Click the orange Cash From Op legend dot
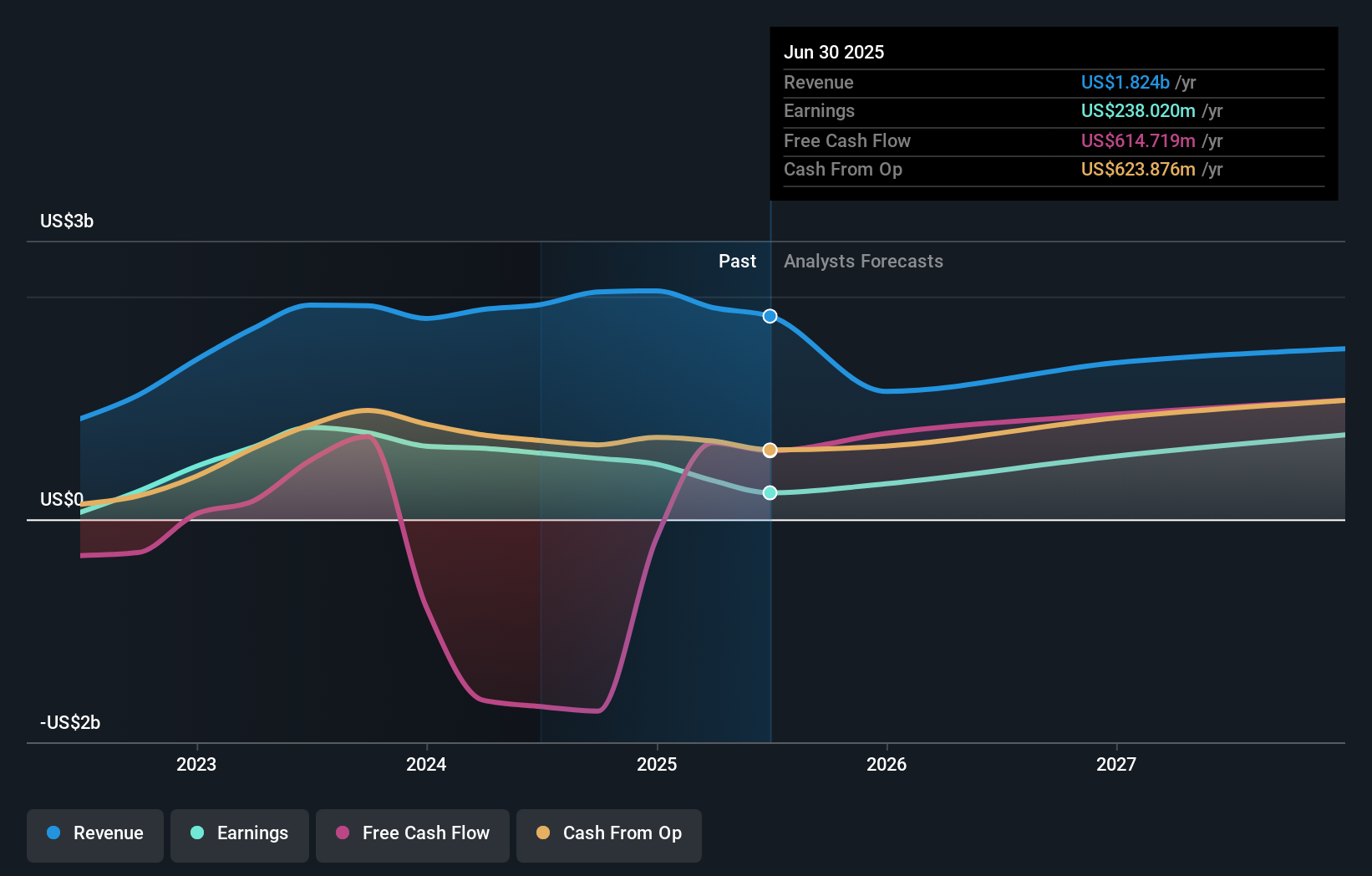 543,833
